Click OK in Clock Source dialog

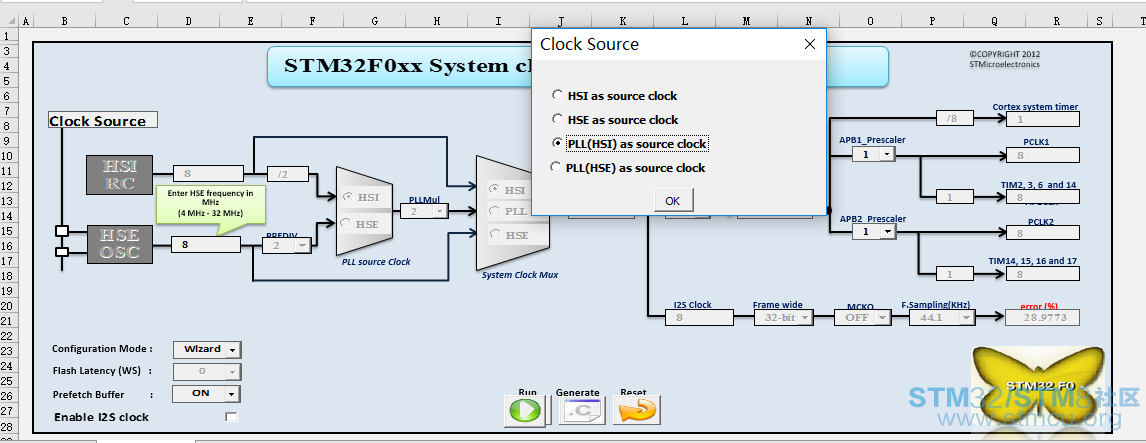(672, 200)
